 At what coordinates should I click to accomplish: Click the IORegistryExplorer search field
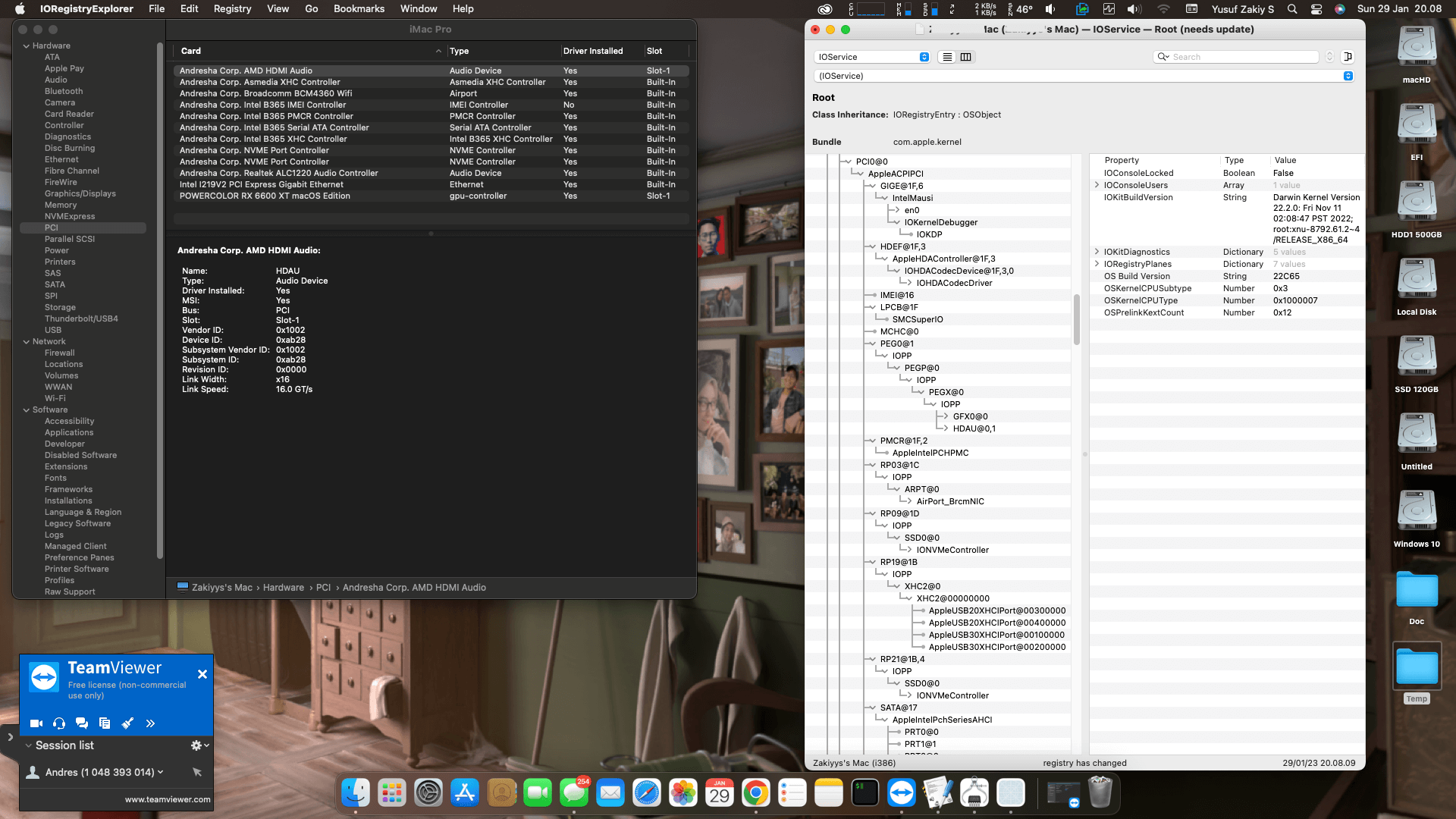(1236, 57)
